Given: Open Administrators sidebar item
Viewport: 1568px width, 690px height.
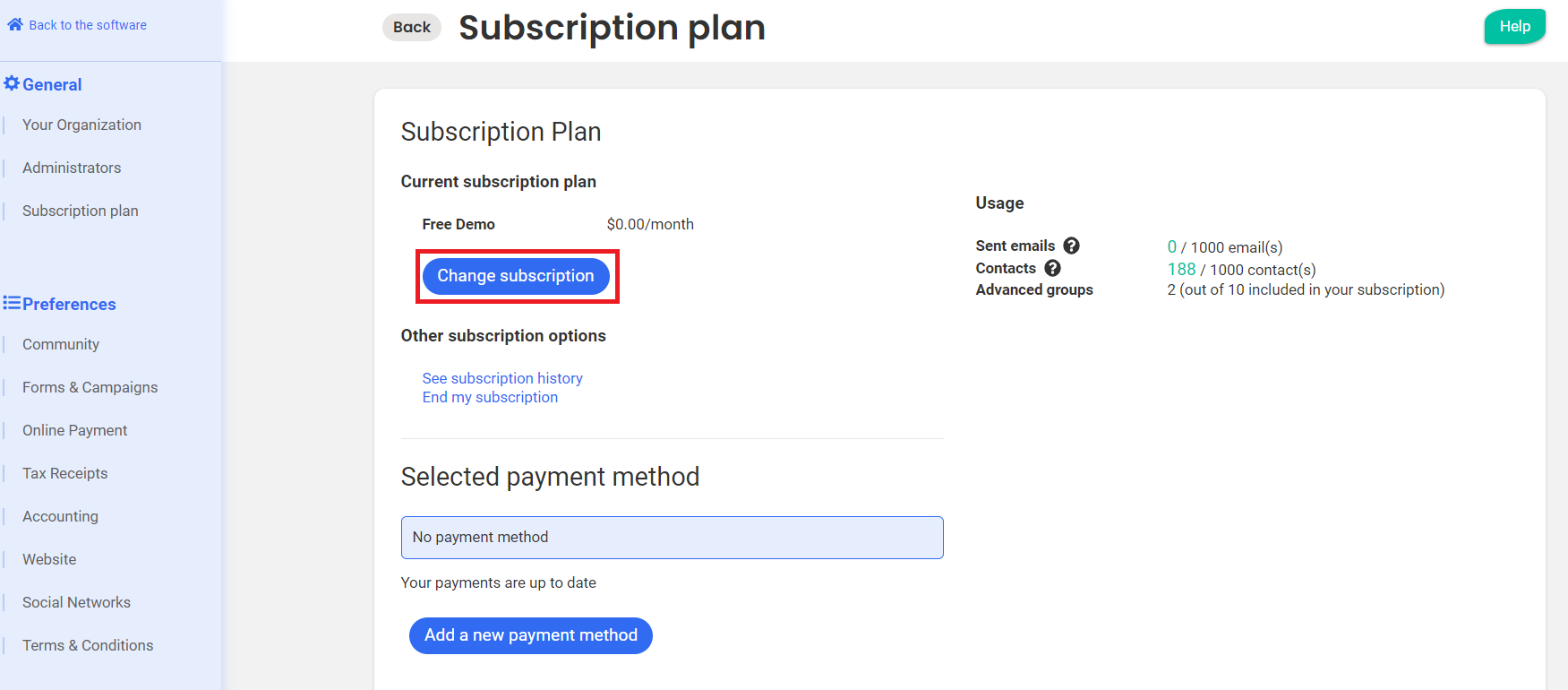Looking at the screenshot, I should click(x=72, y=168).
